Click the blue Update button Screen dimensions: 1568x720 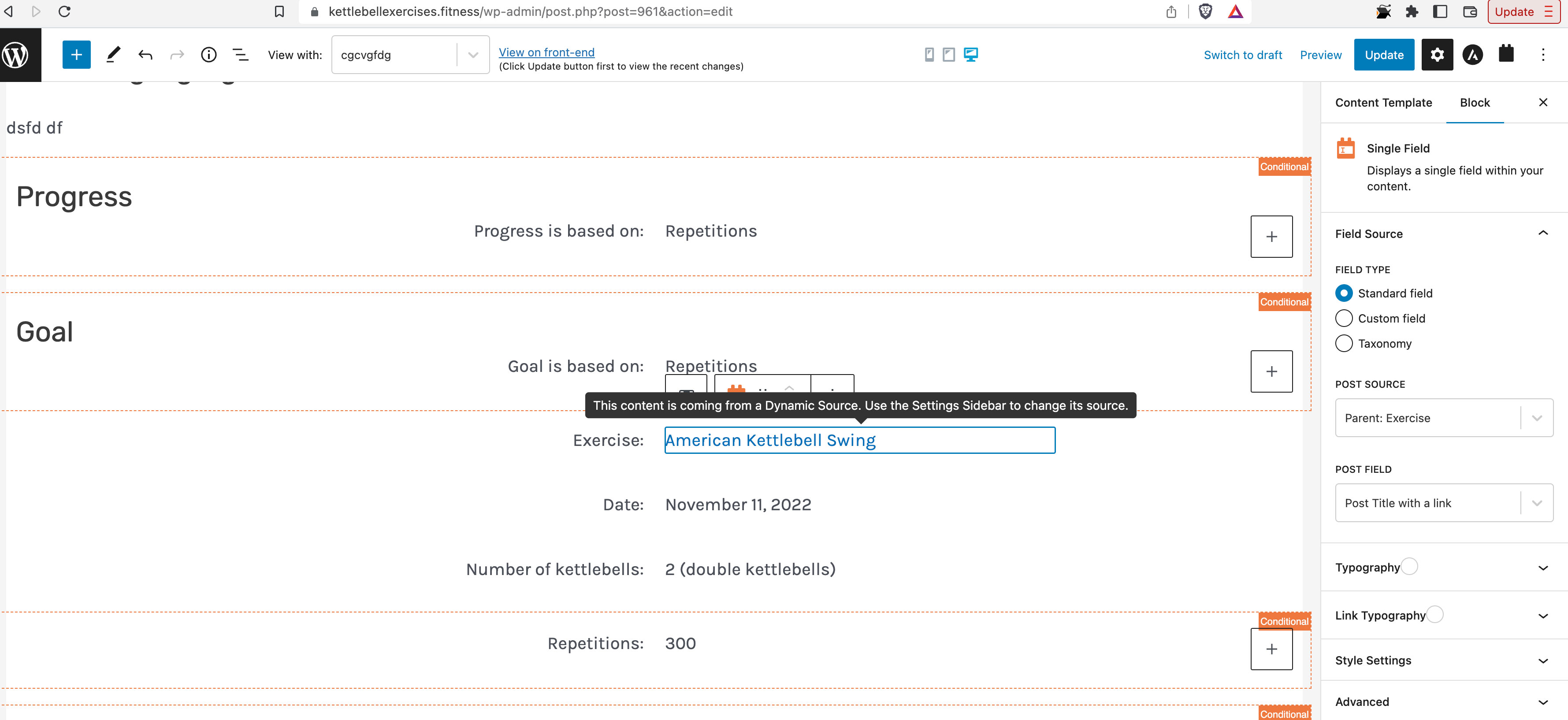[x=1384, y=55]
